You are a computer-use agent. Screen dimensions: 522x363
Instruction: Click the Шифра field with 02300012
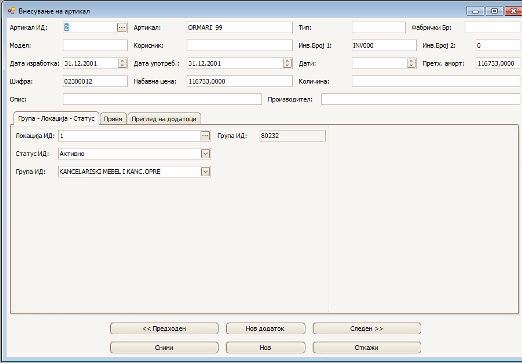pyautogui.click(x=95, y=81)
